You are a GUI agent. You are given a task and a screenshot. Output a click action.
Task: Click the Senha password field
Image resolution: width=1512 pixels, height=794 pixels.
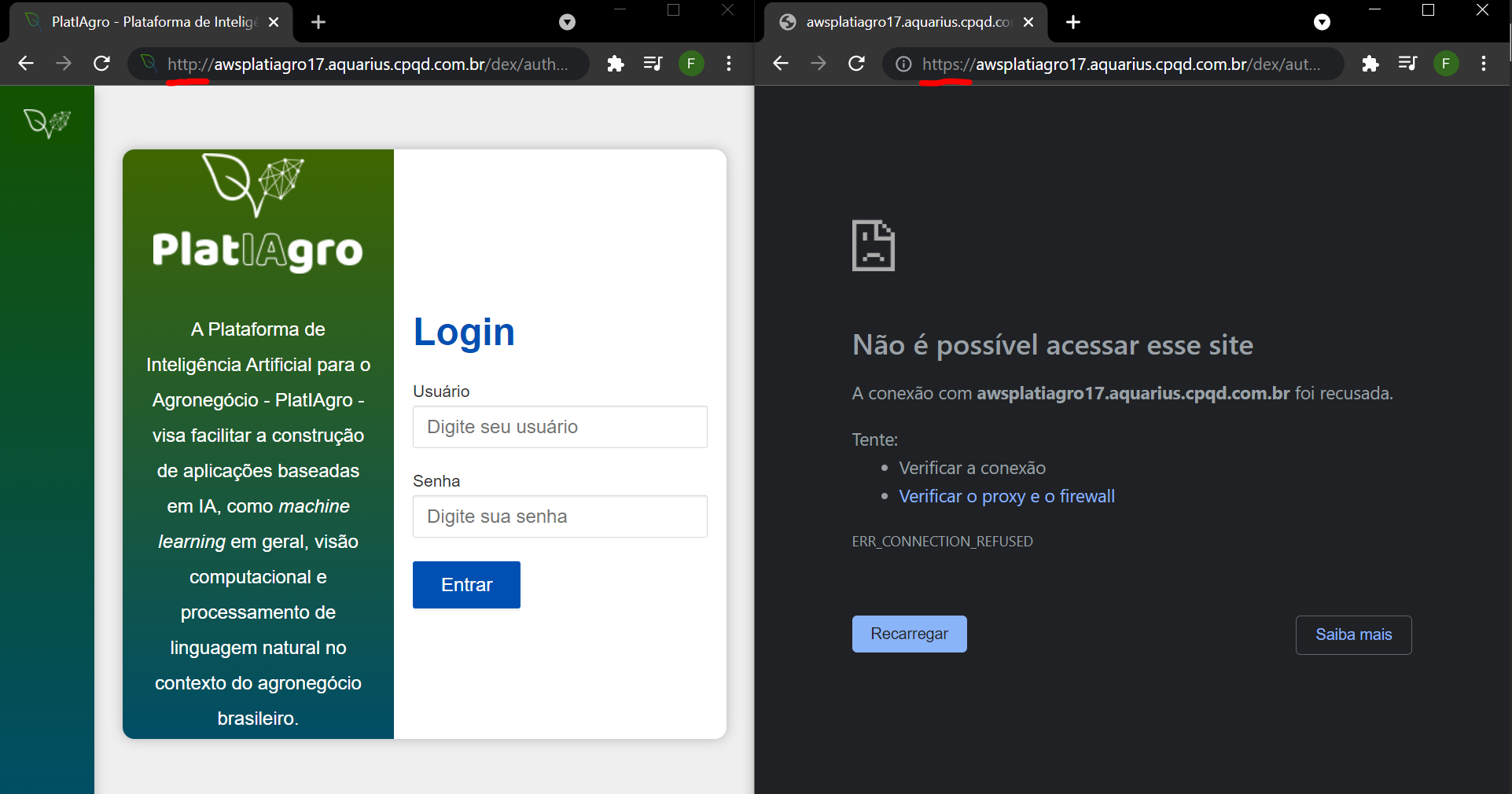[x=560, y=516]
